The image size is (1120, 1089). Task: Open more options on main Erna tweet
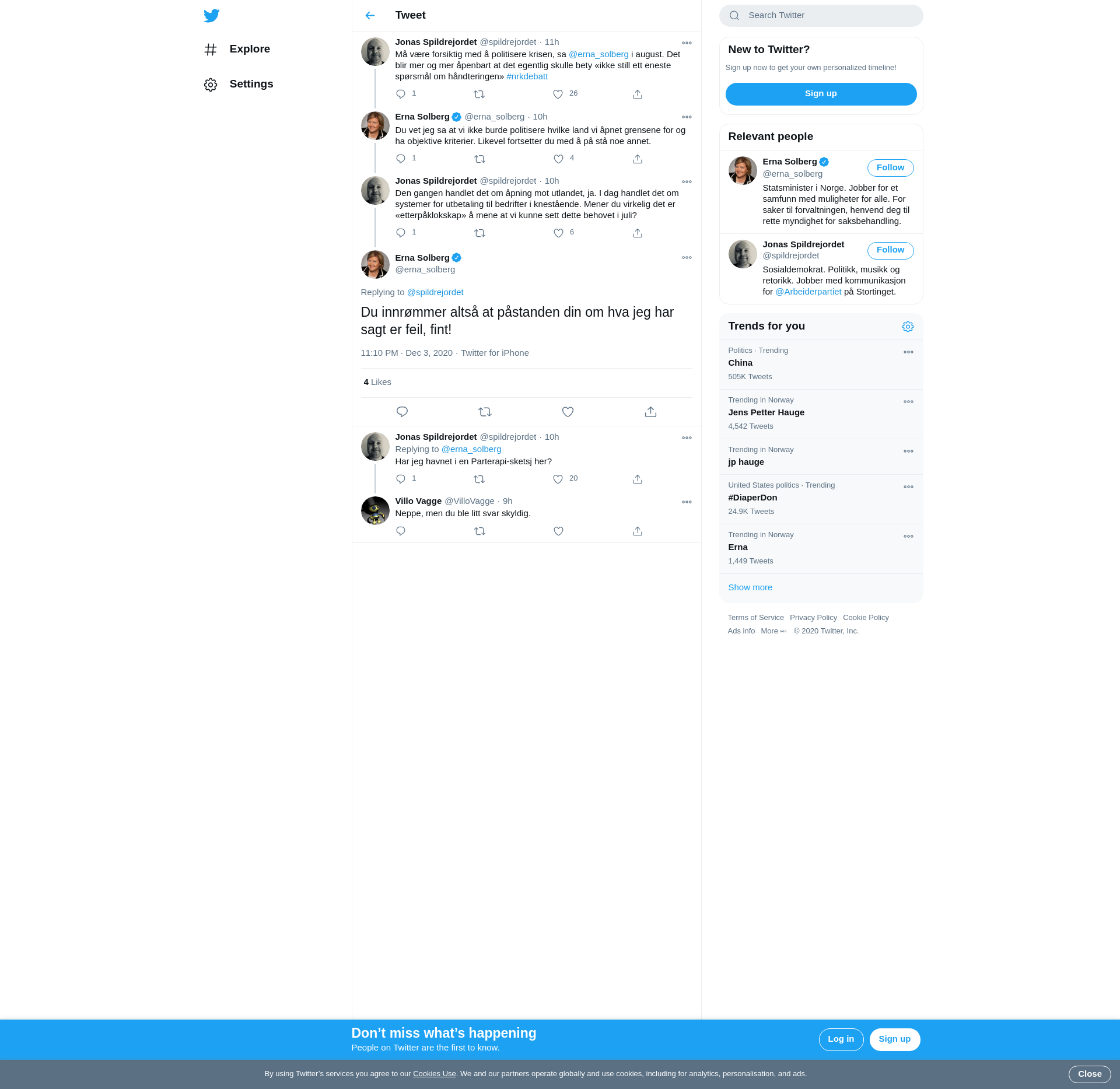687,257
